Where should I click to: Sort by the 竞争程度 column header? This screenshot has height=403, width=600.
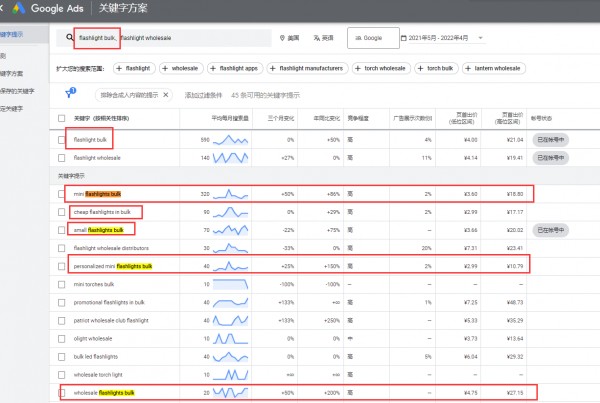click(x=358, y=118)
